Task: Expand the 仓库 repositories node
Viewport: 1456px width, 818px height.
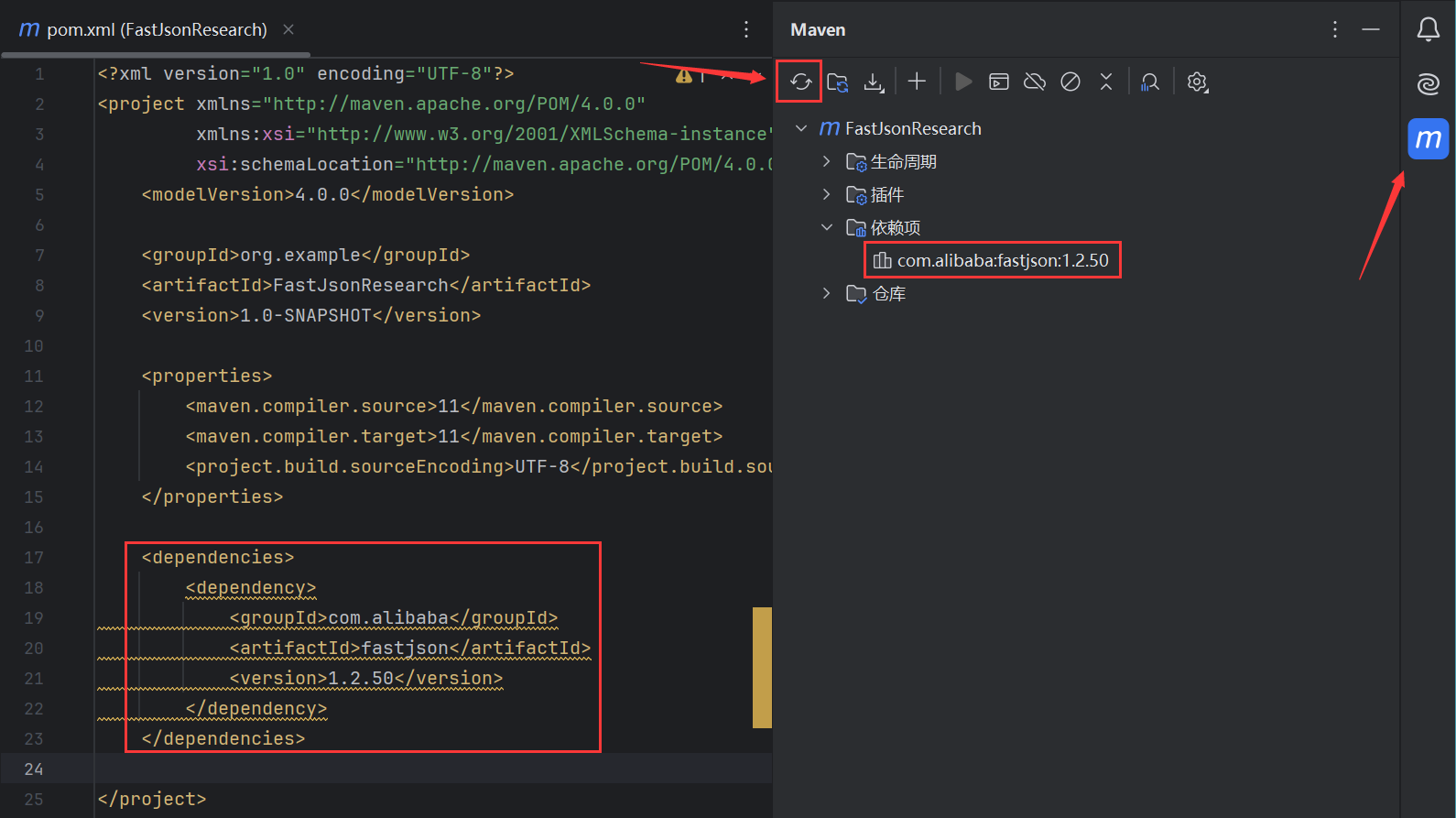Action: point(827,293)
